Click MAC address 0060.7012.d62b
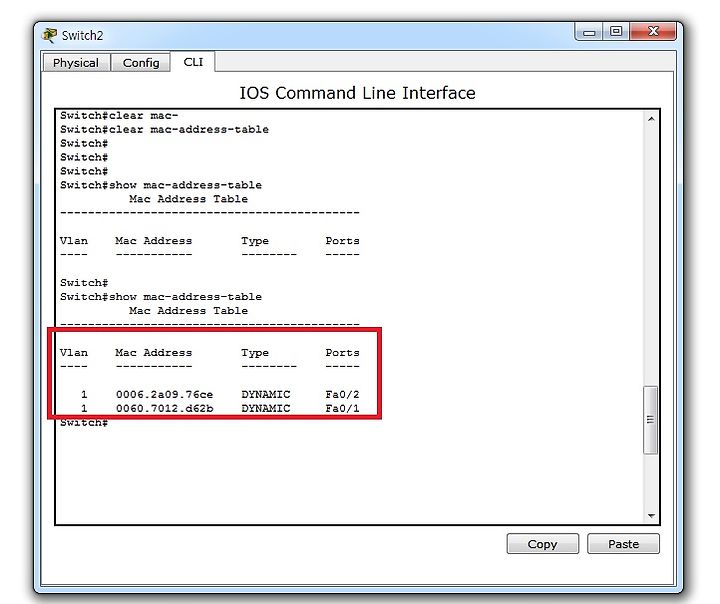Screen dimensions: 720x604 pyautogui.click(x=164, y=408)
